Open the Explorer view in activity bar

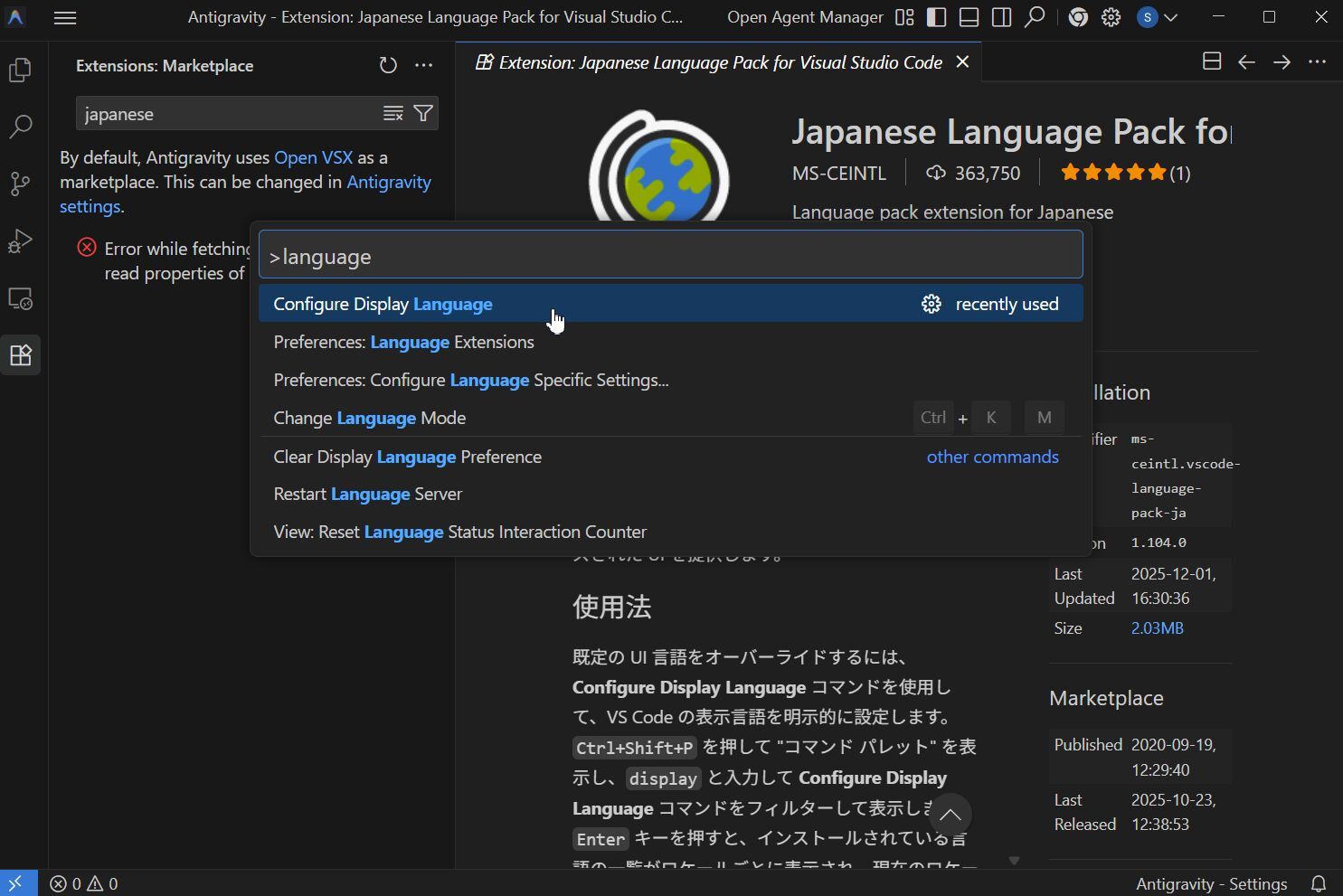click(x=20, y=70)
